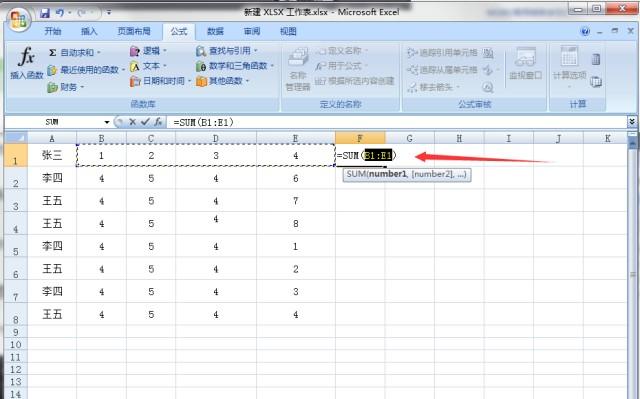Select row header 5
Screen dimensions: 640x399
(x=16, y=246)
